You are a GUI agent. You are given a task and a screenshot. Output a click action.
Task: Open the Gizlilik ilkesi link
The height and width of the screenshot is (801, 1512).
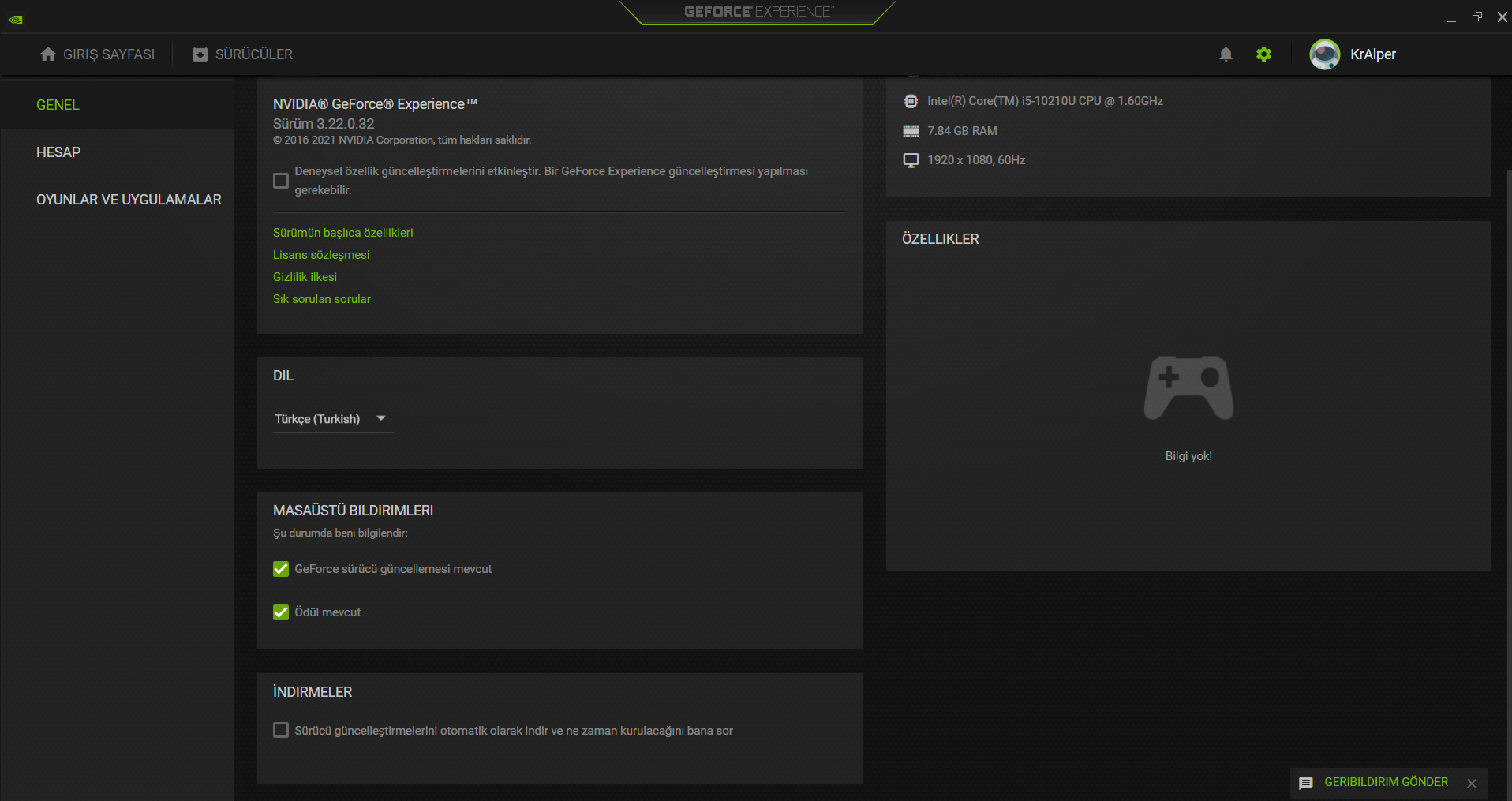coord(305,277)
